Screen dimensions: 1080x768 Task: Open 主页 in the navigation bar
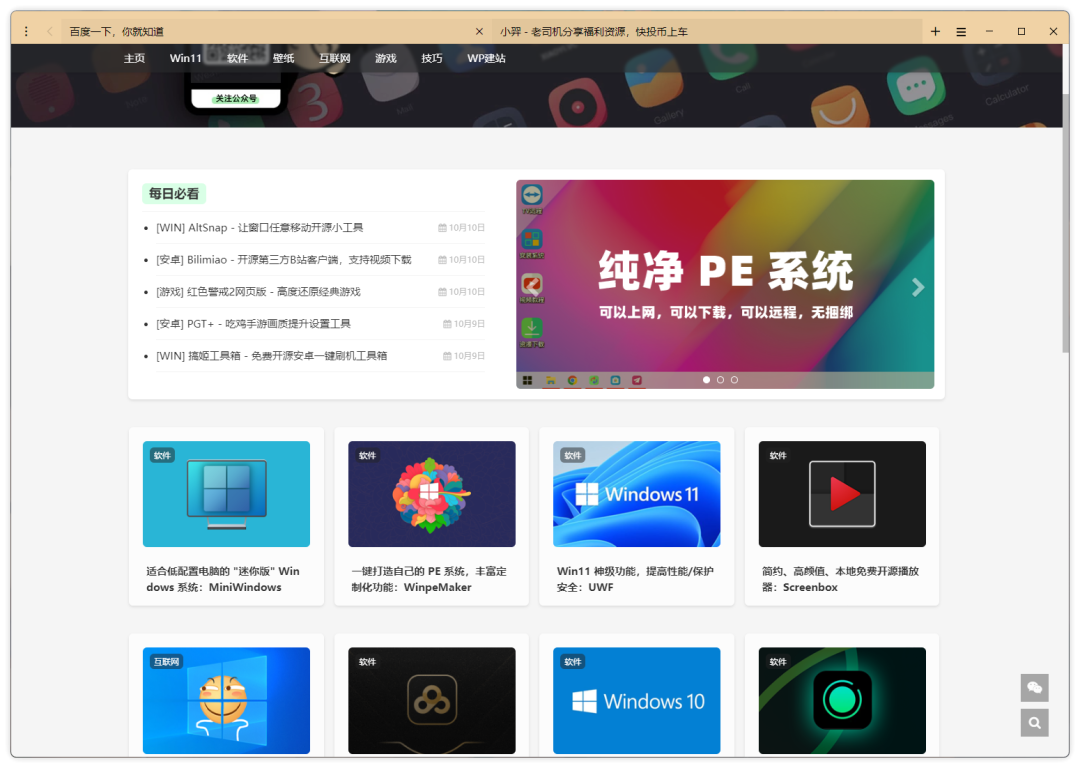click(134, 58)
